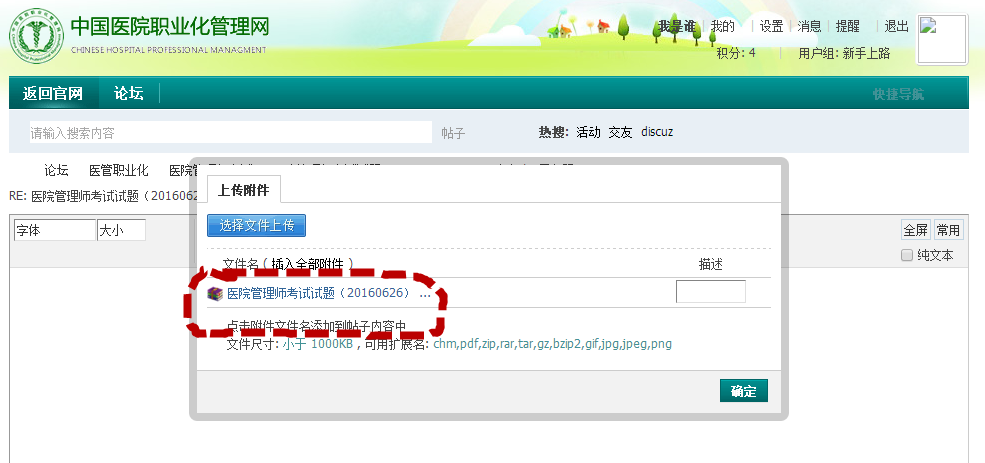Go to 返回官网 in navigation bar
The width and height of the screenshot is (985, 463).
(53, 94)
